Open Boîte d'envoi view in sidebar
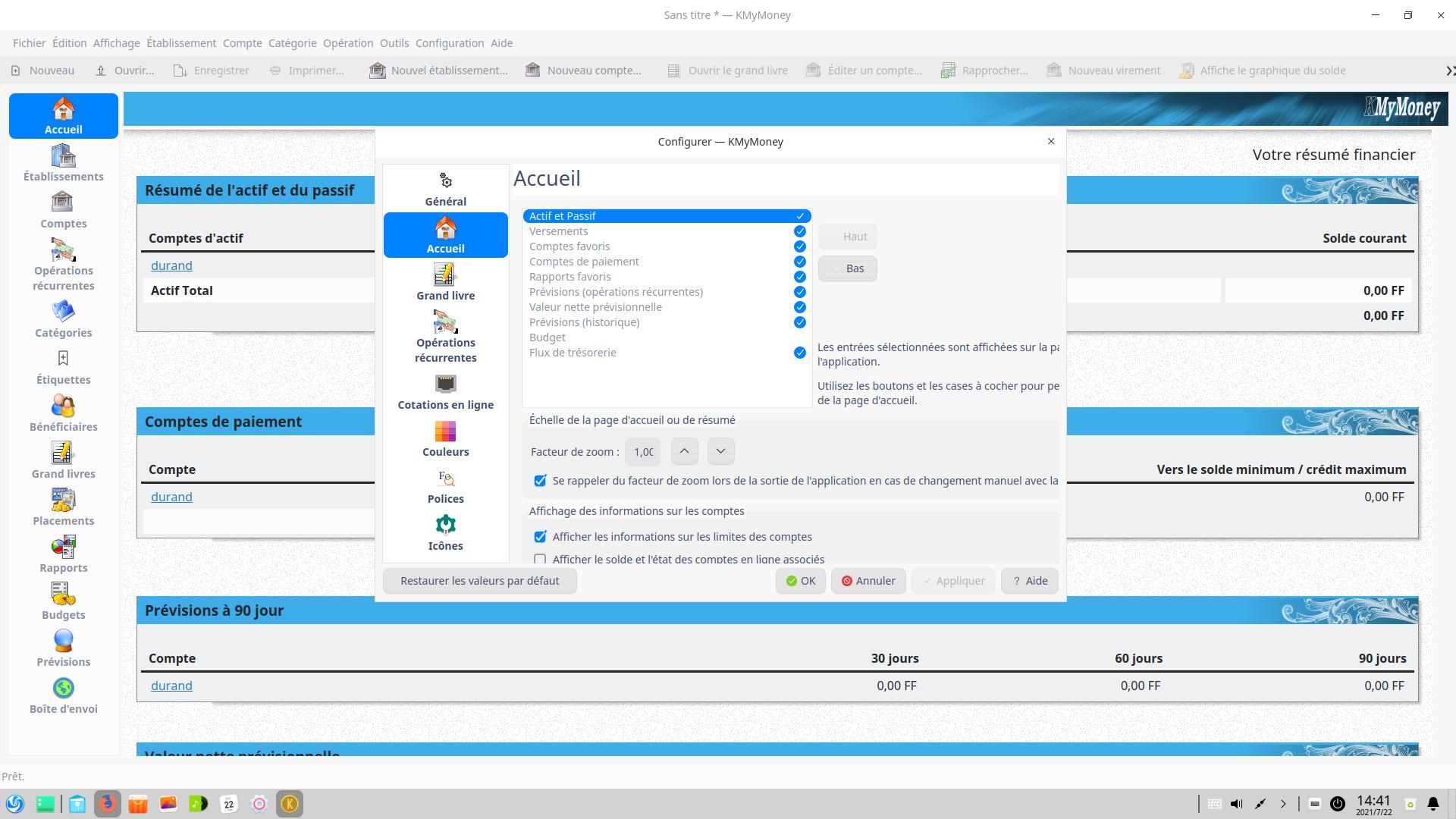 64,695
